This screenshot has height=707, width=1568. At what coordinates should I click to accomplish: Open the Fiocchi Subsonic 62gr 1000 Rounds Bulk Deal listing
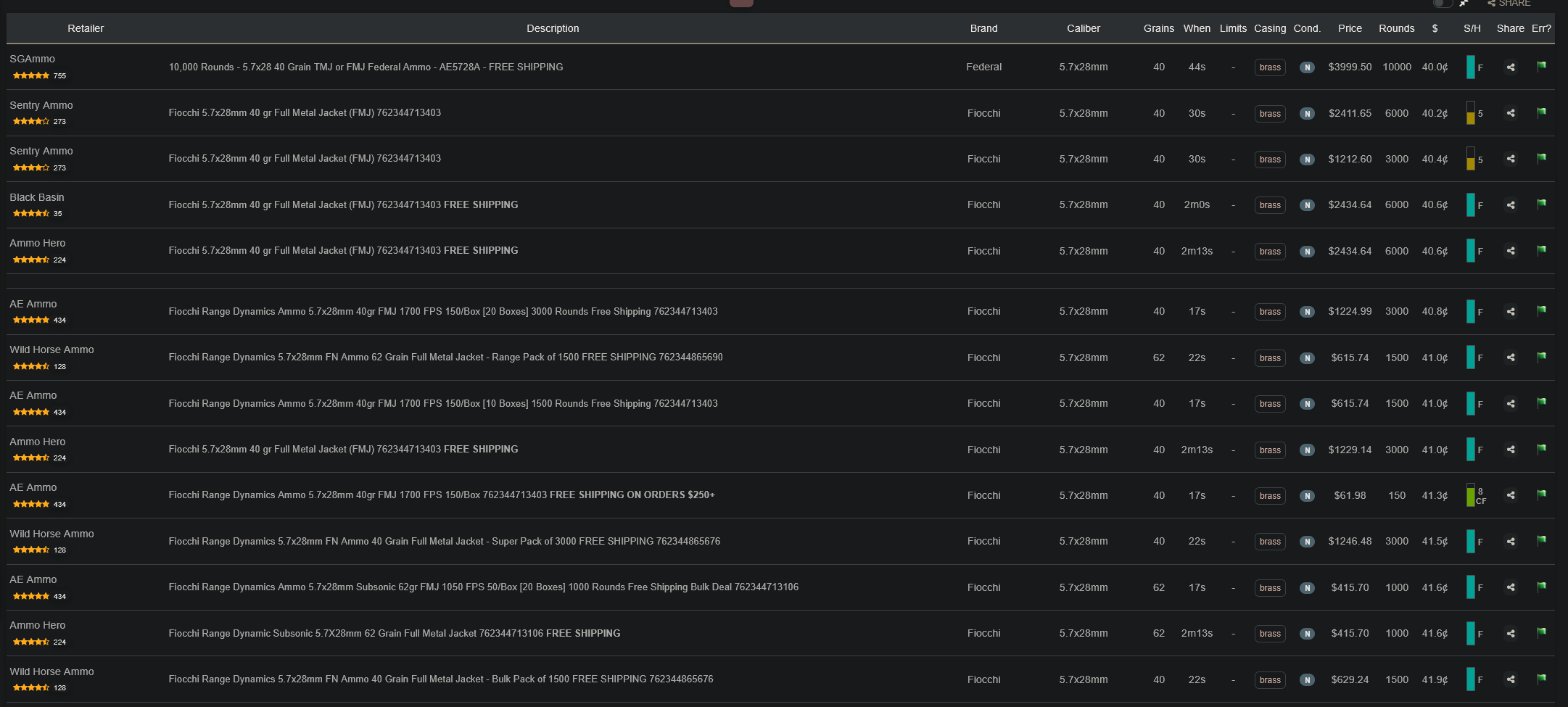coord(483,587)
